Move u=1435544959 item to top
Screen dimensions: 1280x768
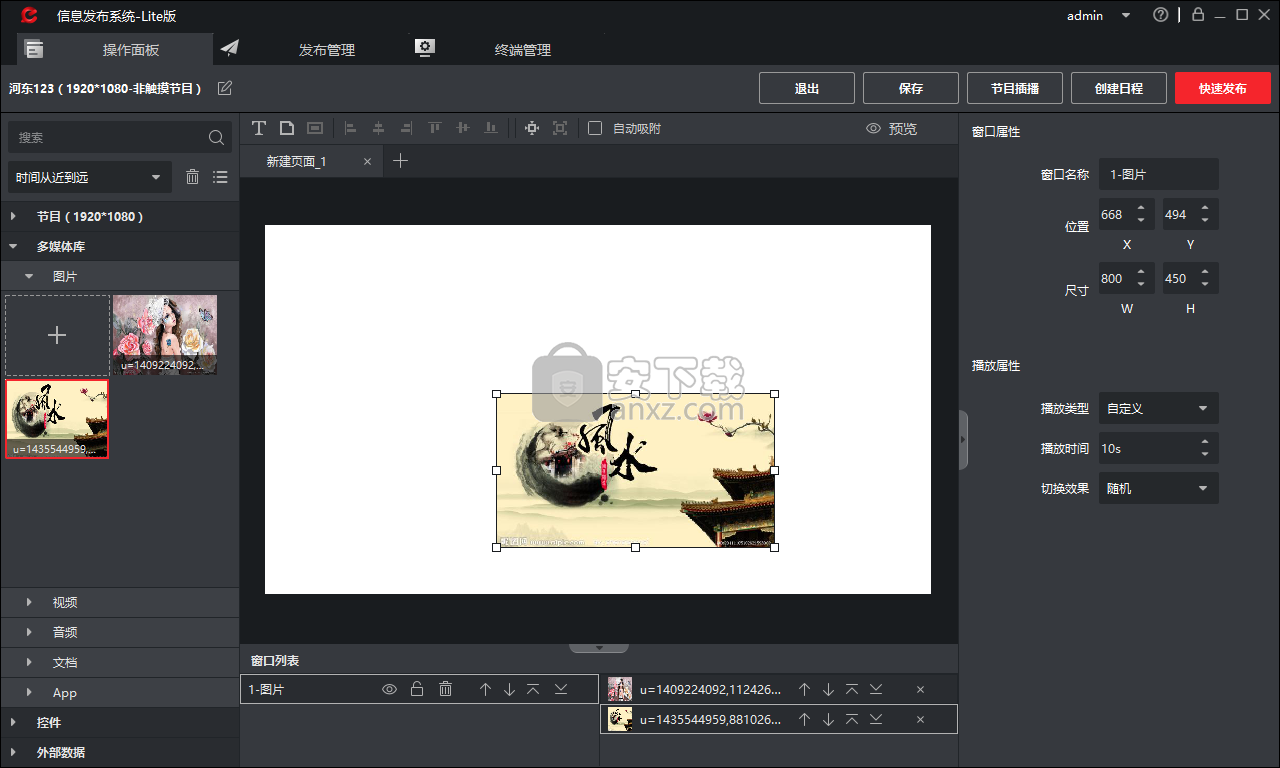coord(852,719)
